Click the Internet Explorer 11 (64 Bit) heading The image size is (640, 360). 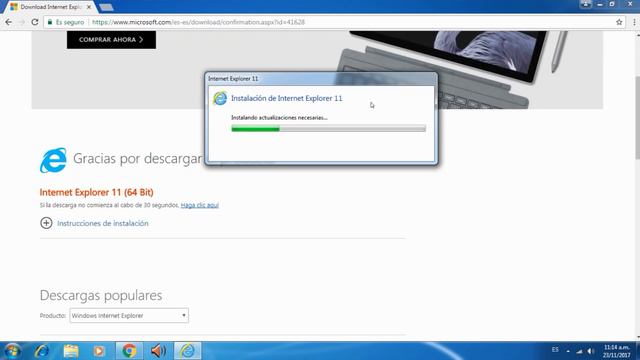(x=96, y=192)
